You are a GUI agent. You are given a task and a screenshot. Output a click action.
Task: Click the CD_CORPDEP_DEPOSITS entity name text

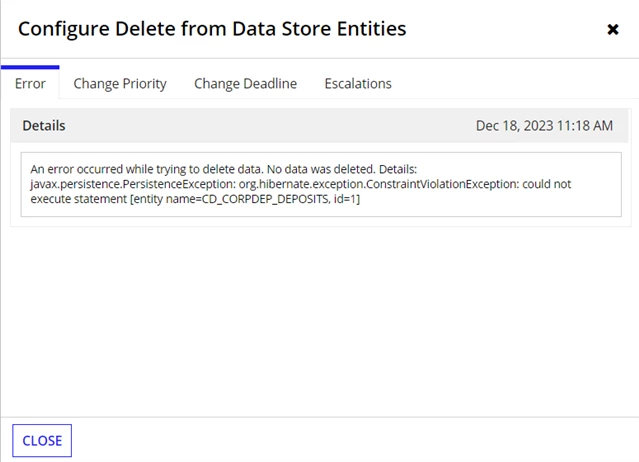point(265,199)
